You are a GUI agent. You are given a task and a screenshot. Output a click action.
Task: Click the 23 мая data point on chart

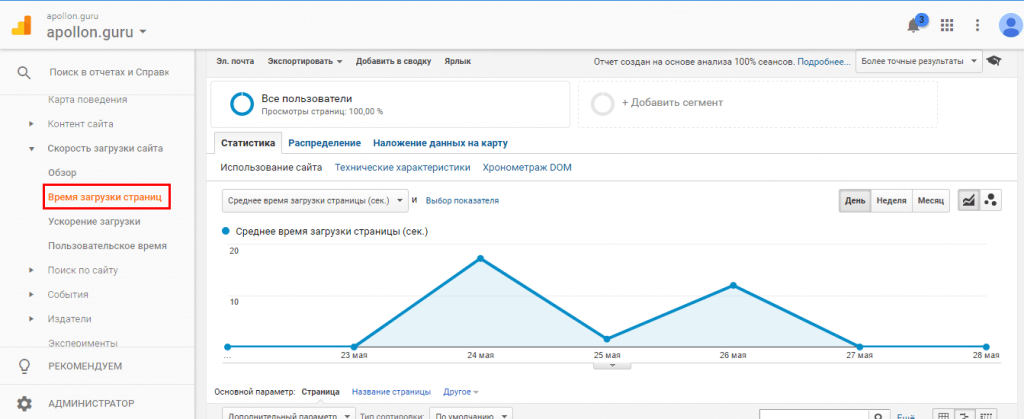tap(354, 347)
